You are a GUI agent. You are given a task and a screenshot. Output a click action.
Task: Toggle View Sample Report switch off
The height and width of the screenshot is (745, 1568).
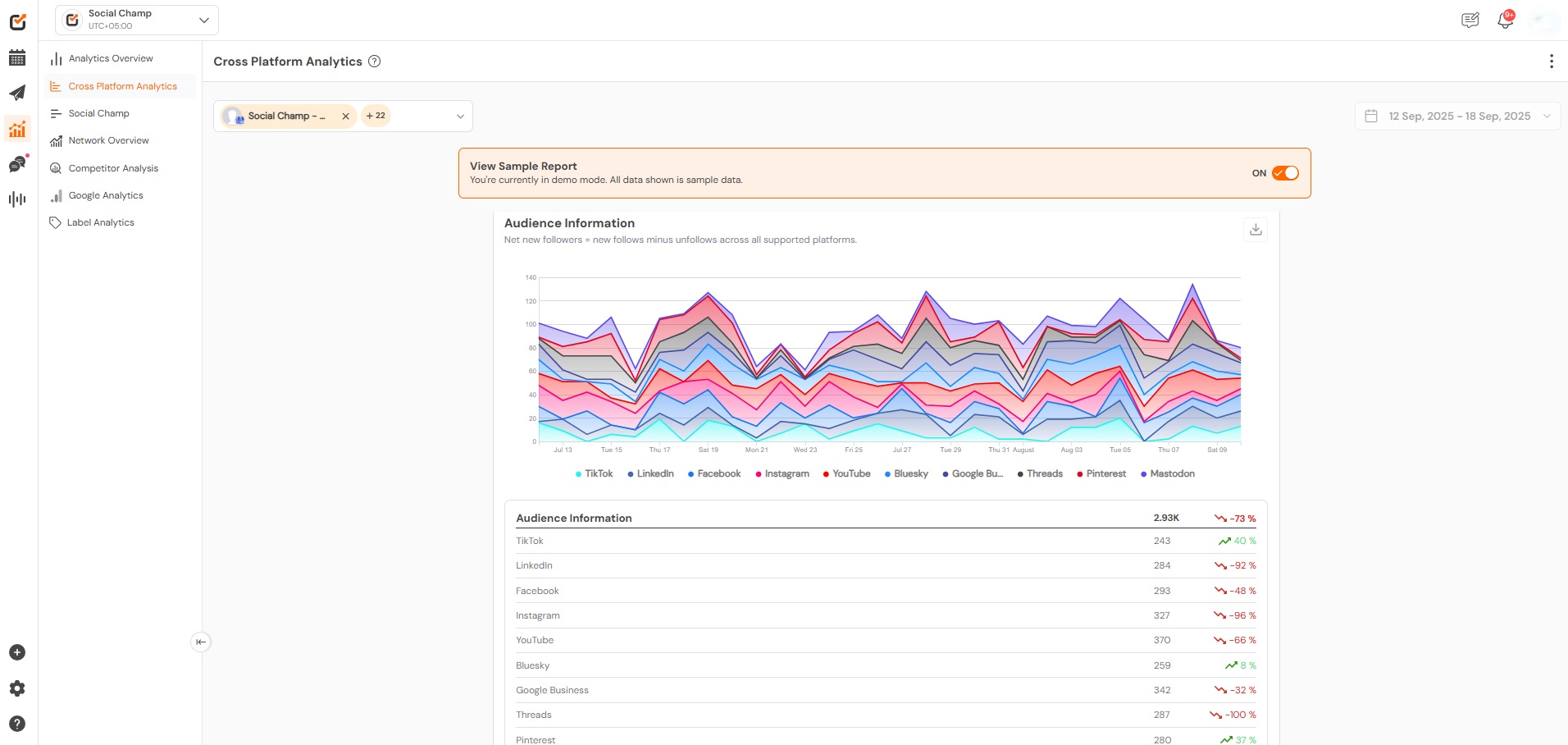pyautogui.click(x=1285, y=173)
